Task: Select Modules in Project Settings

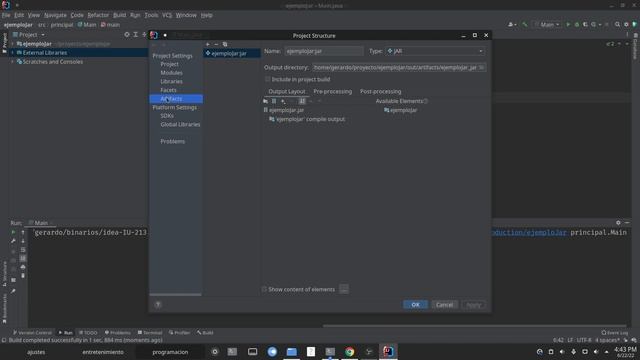Action: click(171, 73)
